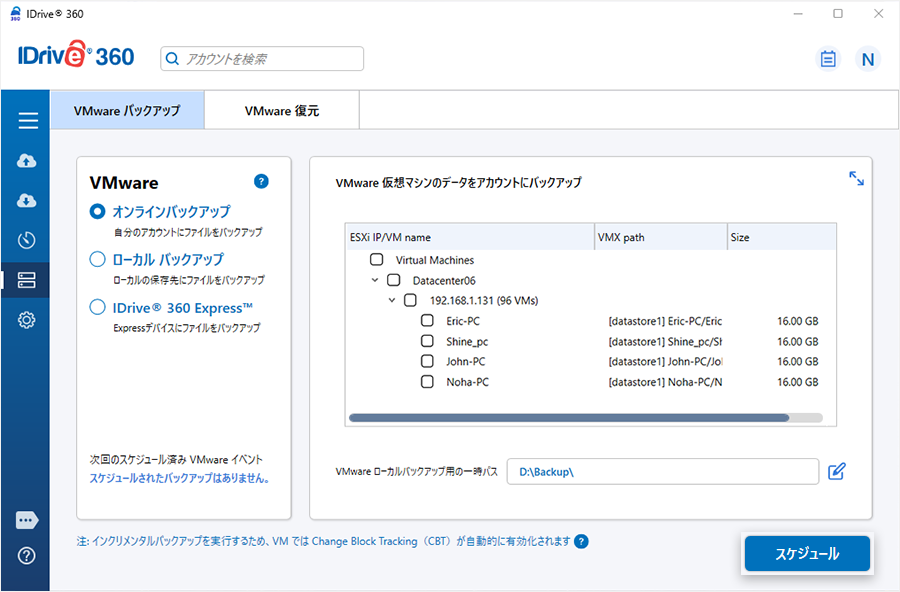Click the cloud restore download icon

click(x=27, y=201)
